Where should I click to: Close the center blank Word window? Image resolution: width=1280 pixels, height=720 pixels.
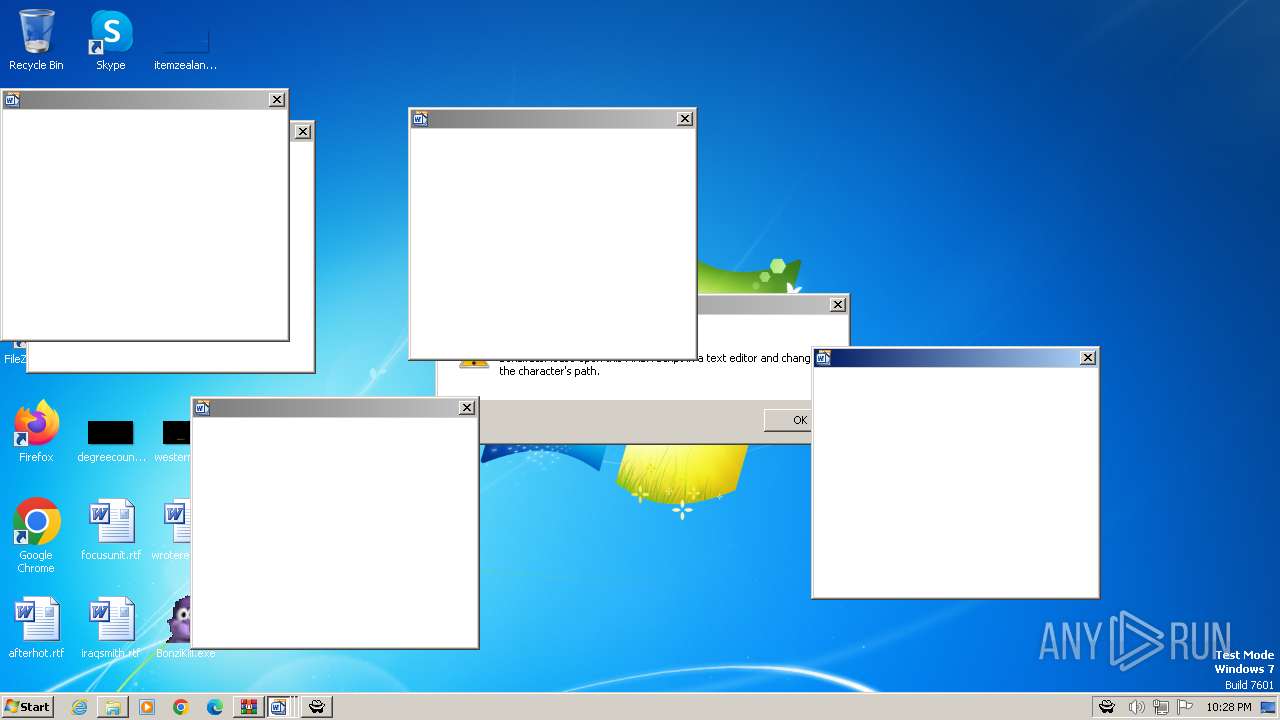click(685, 119)
